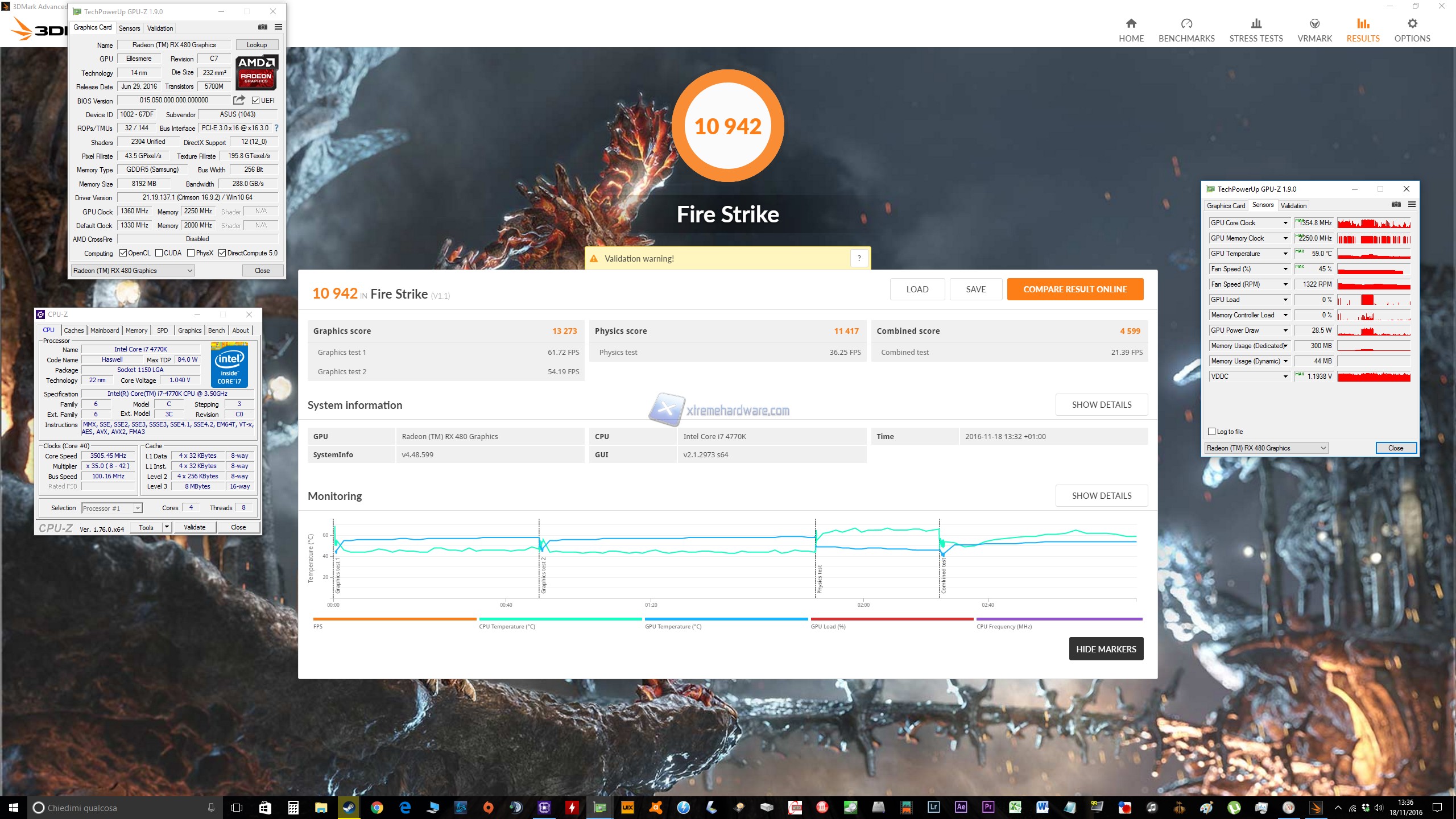1456x819 pixels.
Task: Open the Stress Tests bar chart icon
Action: pos(1256,24)
